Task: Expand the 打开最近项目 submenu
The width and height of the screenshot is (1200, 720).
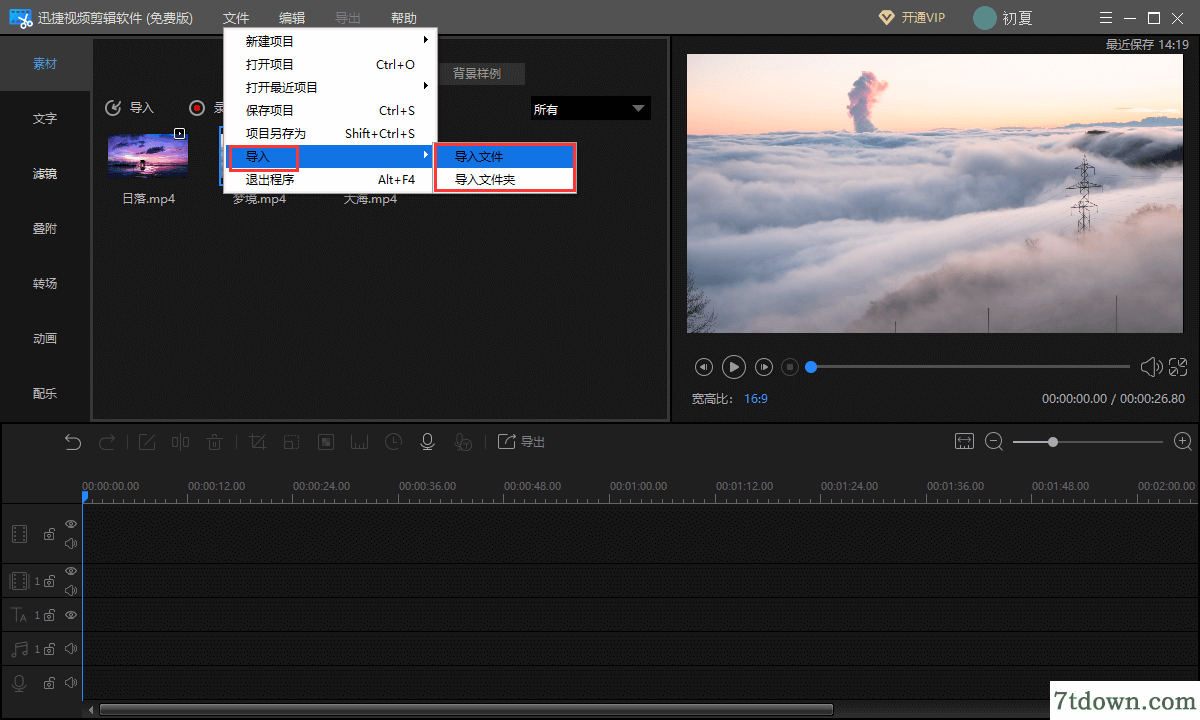Action: click(x=330, y=87)
